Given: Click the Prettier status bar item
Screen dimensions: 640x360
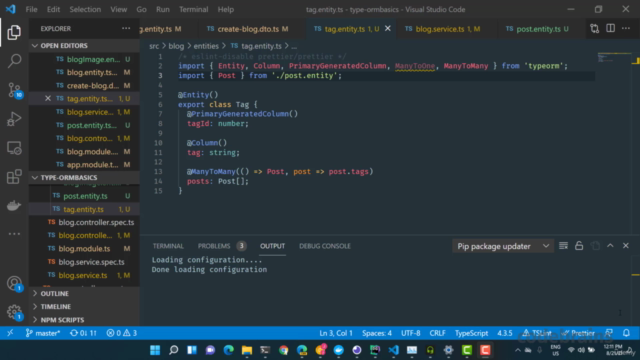Looking at the screenshot, I should point(578,333).
